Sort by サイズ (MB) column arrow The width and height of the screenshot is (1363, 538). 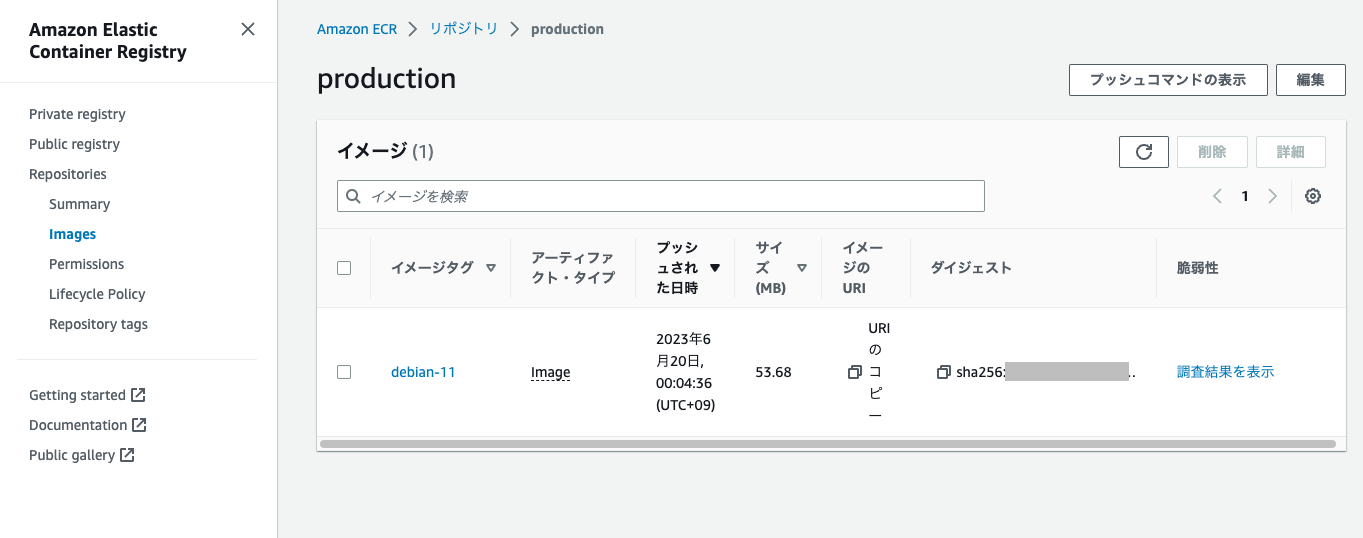(801, 268)
